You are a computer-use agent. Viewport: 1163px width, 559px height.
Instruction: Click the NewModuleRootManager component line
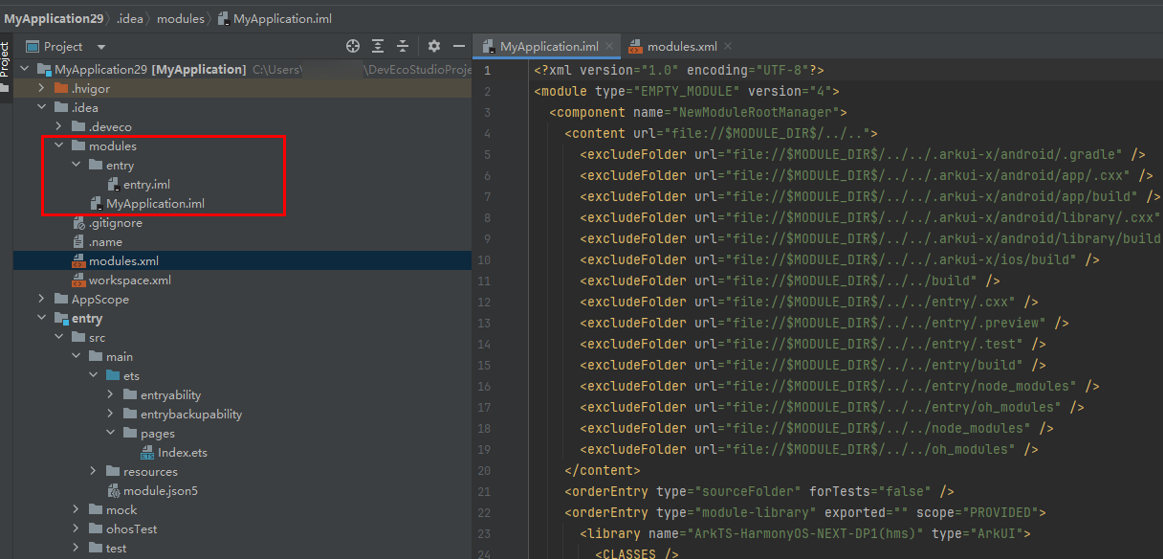698,112
